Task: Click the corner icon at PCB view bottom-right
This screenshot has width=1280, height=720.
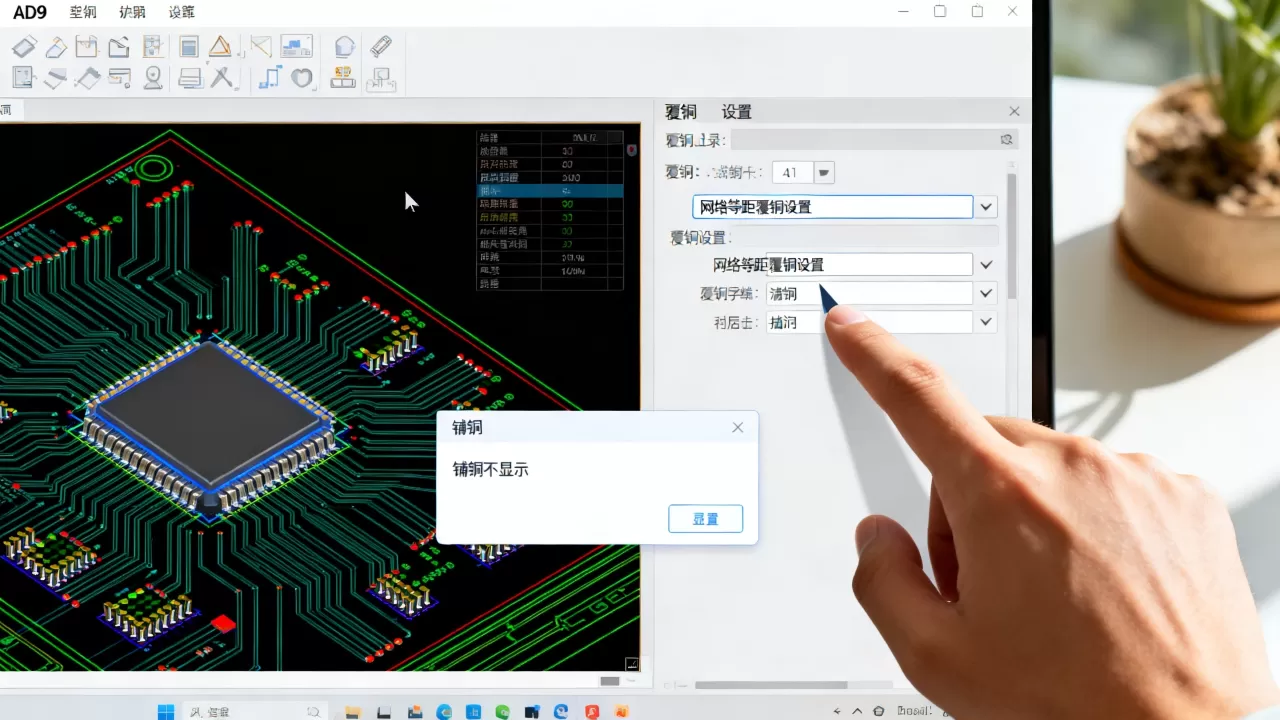Action: coord(632,663)
